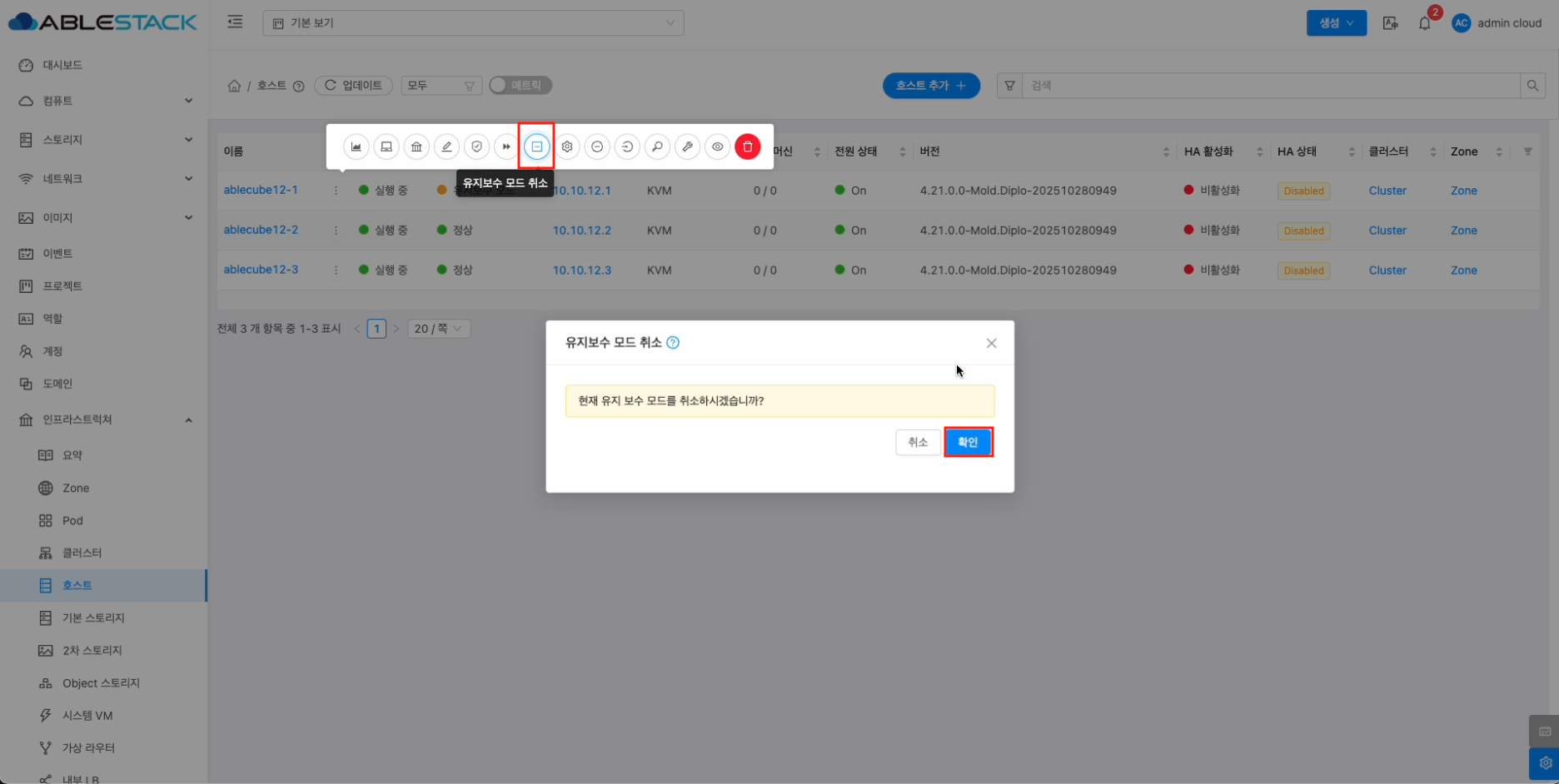Open the 기본 보기 view dropdown
The width and height of the screenshot is (1559, 784).
point(473,23)
